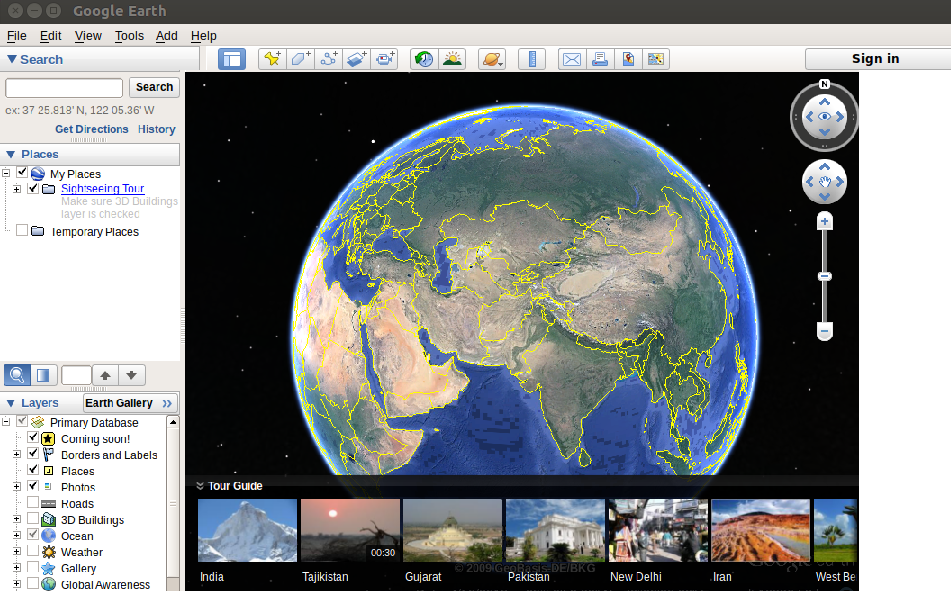Expand Sightseeing Tour folder
Viewport: 951px width, 591px height.
(17, 189)
